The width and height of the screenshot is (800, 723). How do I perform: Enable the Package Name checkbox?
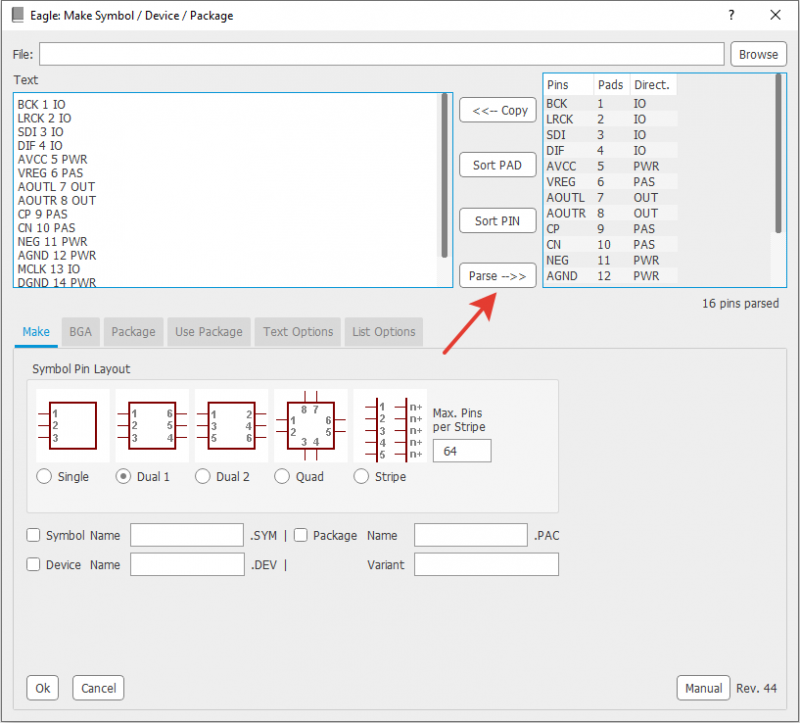point(301,535)
